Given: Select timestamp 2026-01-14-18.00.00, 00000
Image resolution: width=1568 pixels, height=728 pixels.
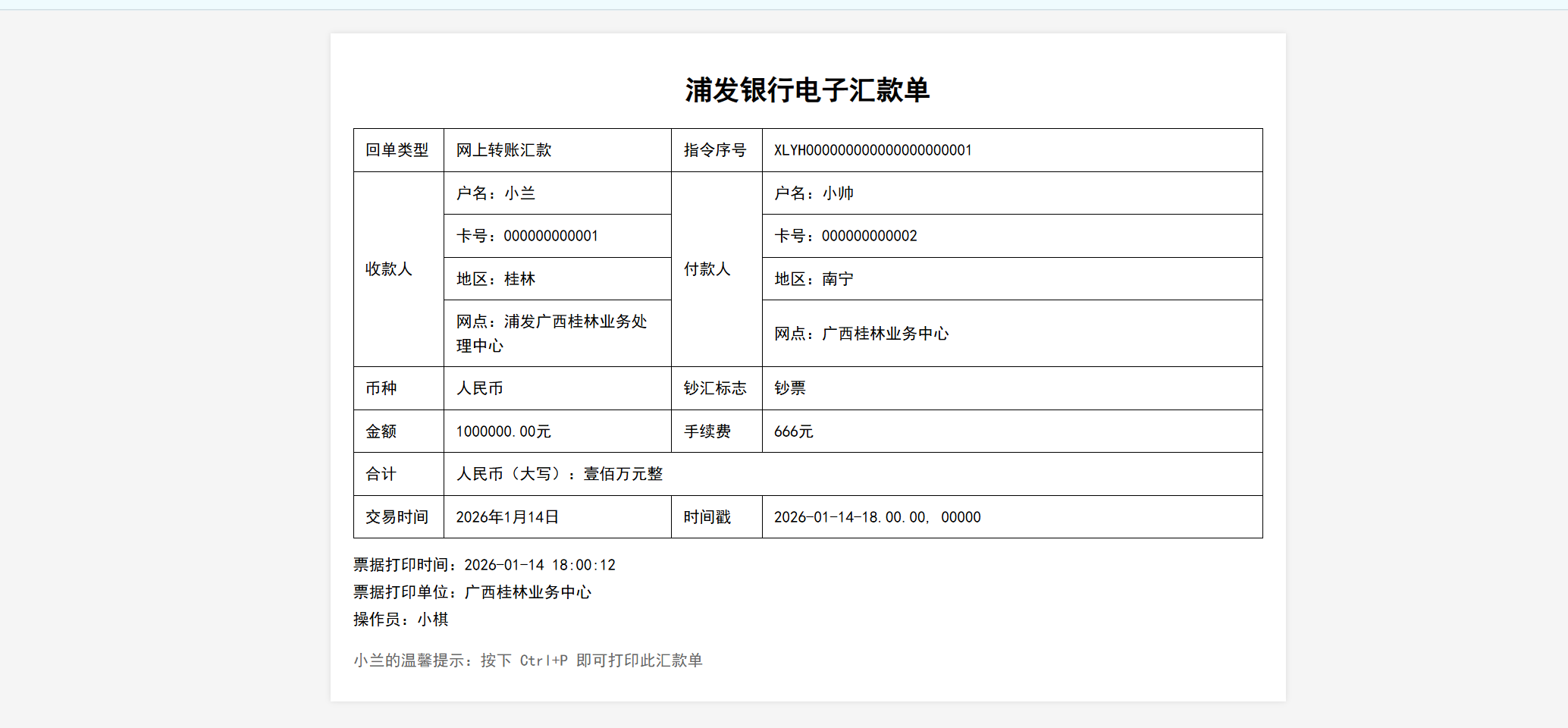Looking at the screenshot, I should tap(1013, 517).
